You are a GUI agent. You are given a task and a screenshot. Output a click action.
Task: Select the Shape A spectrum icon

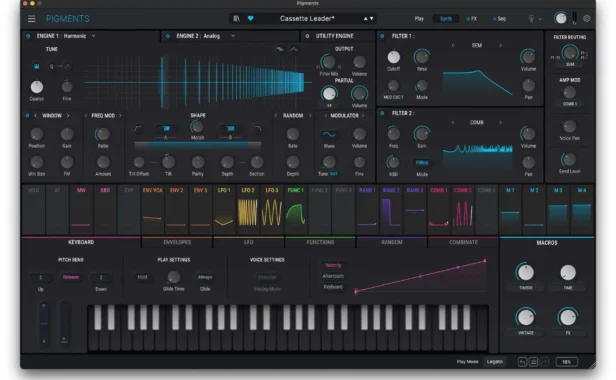(x=166, y=129)
